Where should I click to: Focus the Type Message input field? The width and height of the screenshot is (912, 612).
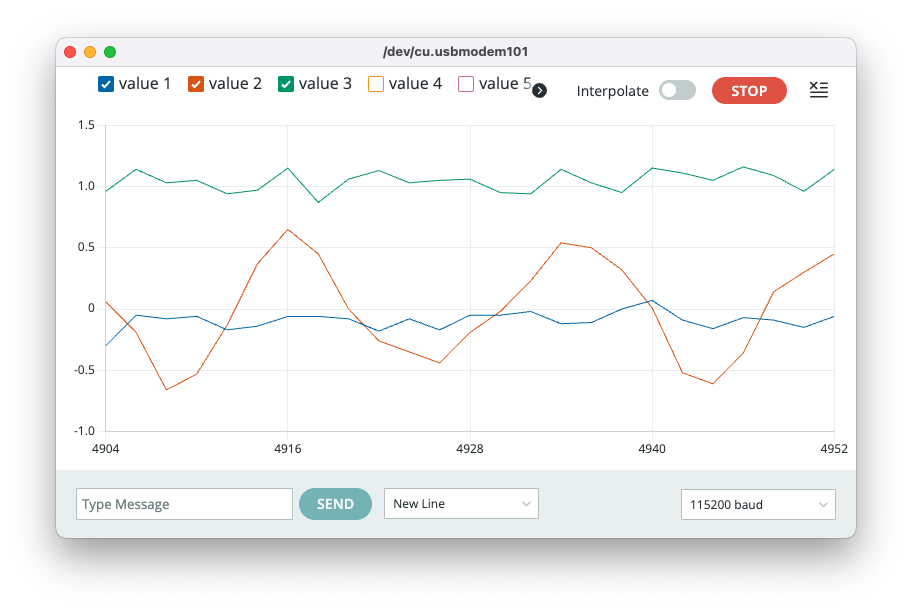(184, 504)
